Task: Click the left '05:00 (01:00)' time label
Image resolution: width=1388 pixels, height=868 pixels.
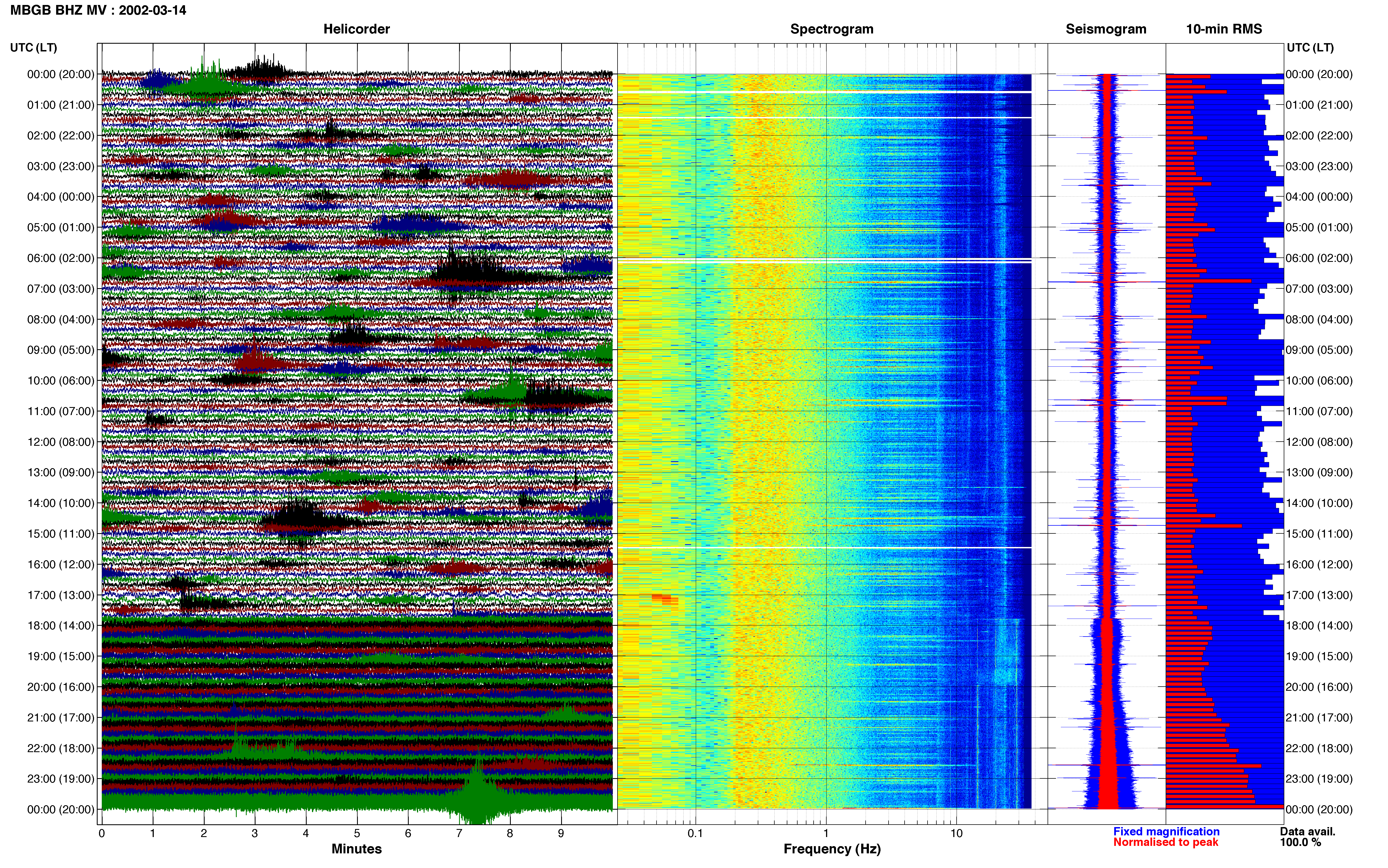Action: (x=61, y=227)
